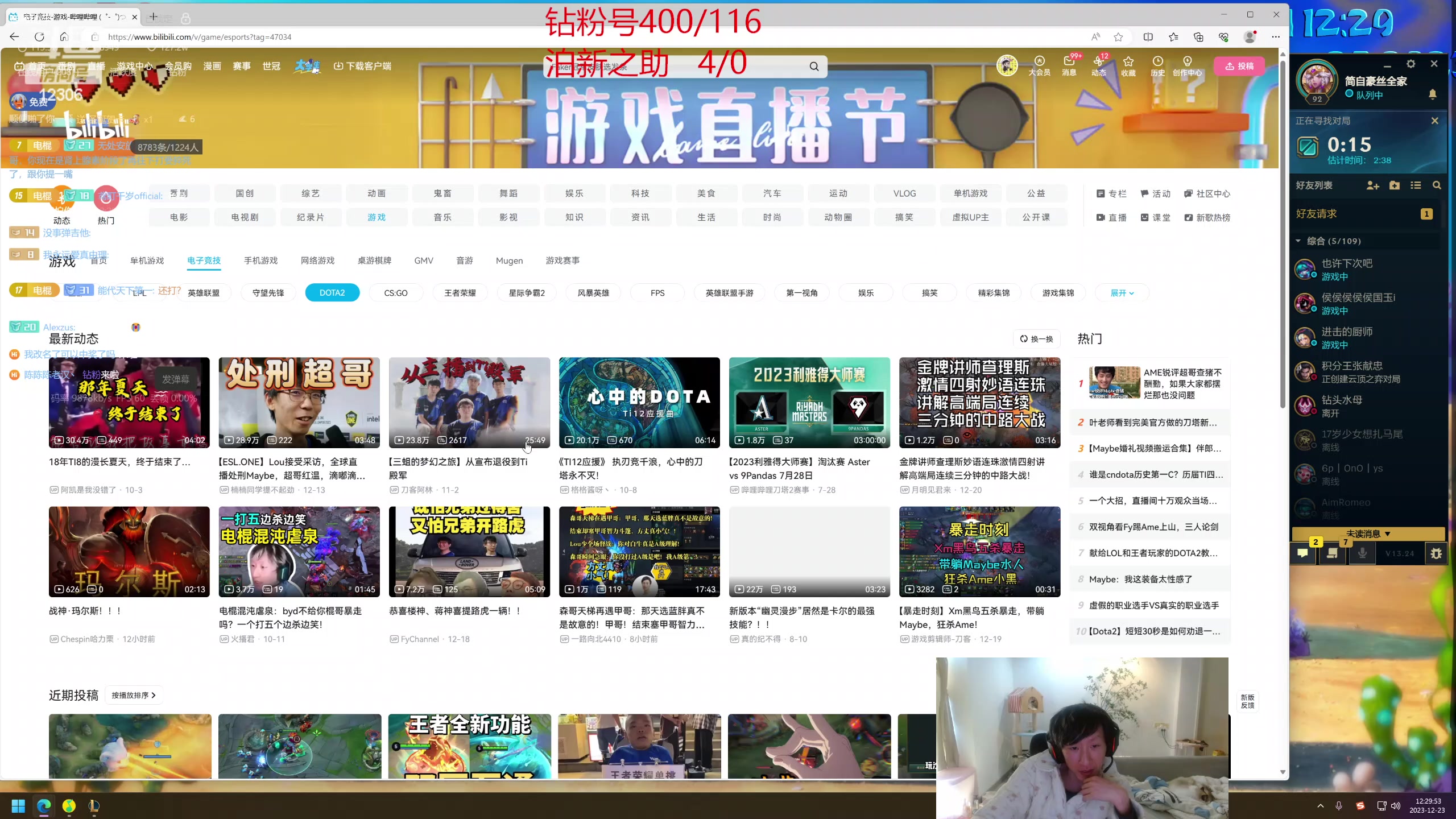Open the 按播放排序 sort dropdown
The height and width of the screenshot is (819, 1456).
coord(134,695)
